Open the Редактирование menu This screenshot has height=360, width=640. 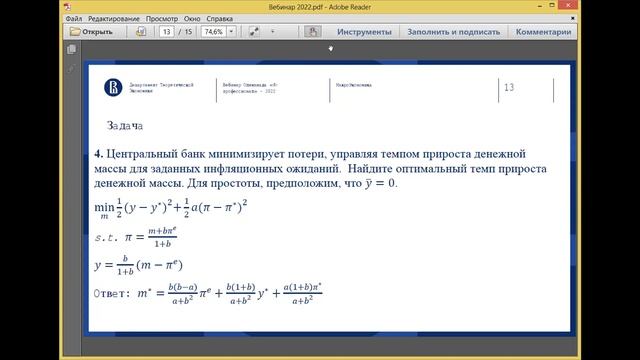pyautogui.click(x=114, y=19)
